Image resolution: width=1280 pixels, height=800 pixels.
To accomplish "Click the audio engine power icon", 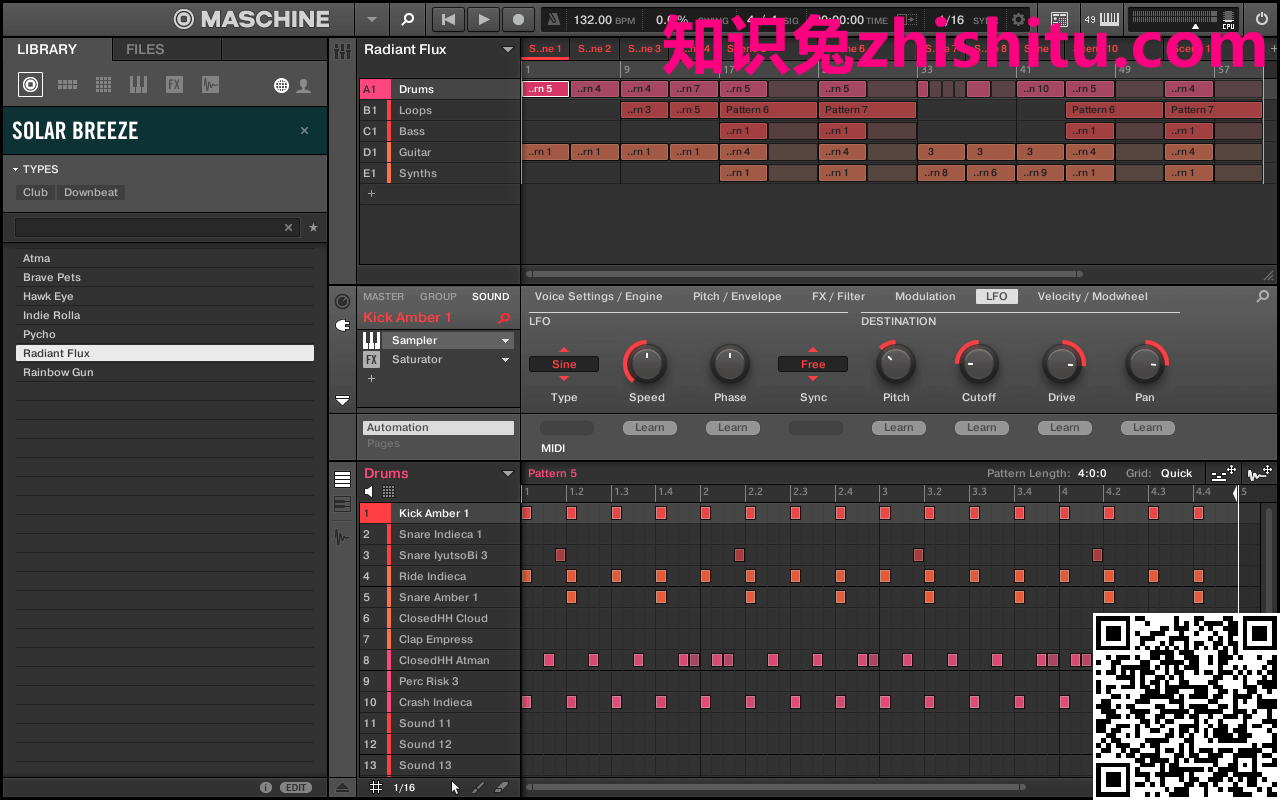I will (x=1261, y=19).
